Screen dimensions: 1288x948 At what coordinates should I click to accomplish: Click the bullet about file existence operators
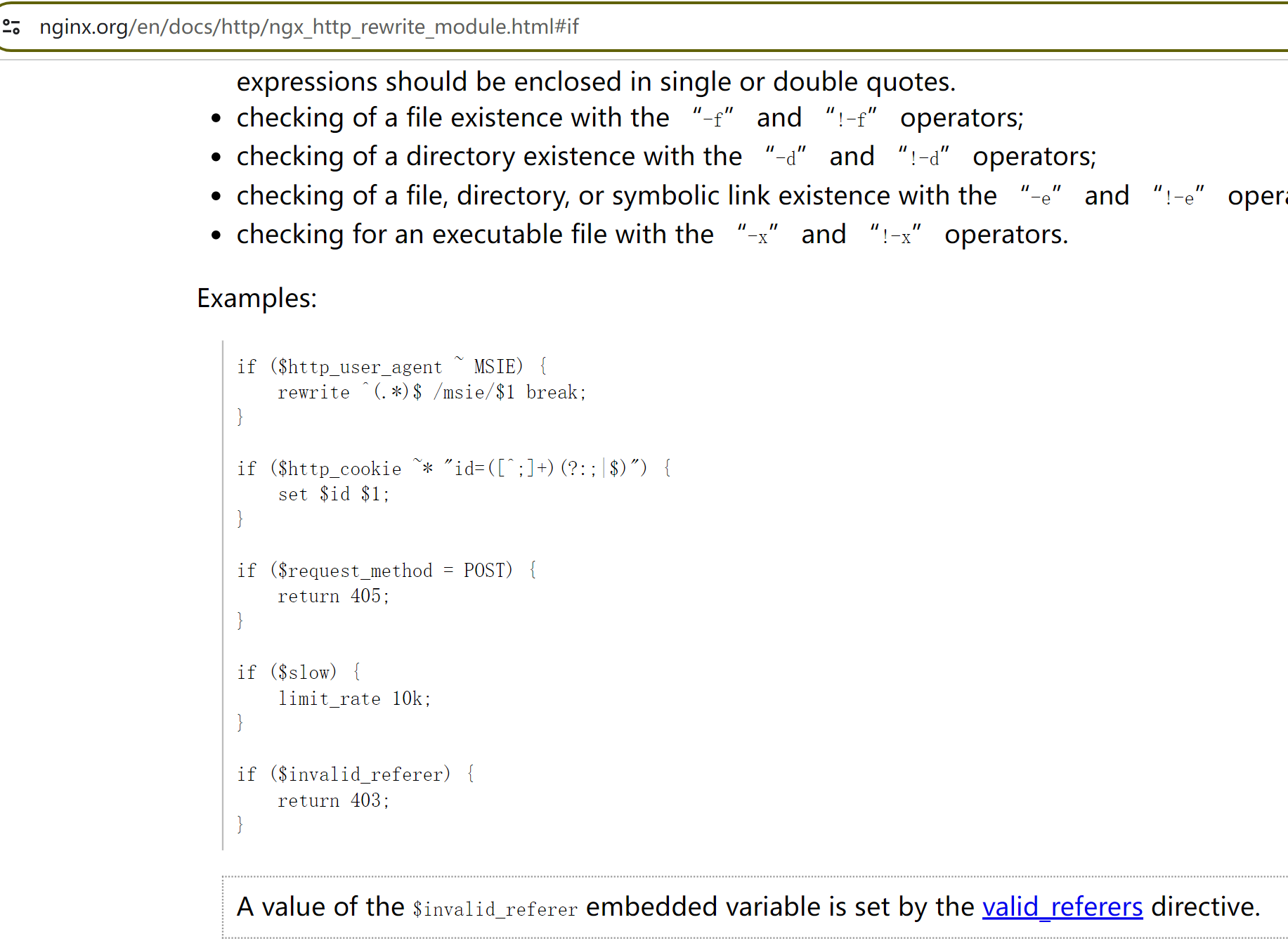[x=453, y=117]
